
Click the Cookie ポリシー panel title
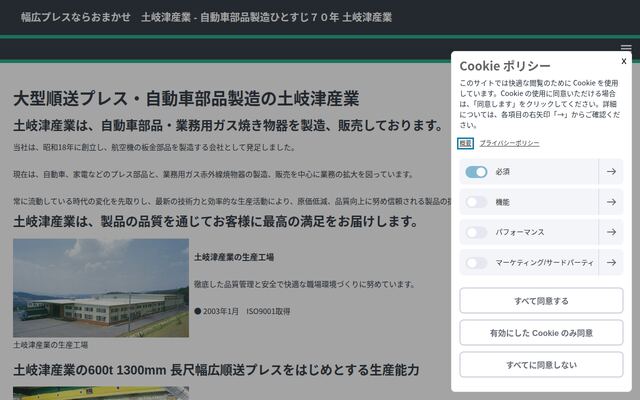(505, 66)
